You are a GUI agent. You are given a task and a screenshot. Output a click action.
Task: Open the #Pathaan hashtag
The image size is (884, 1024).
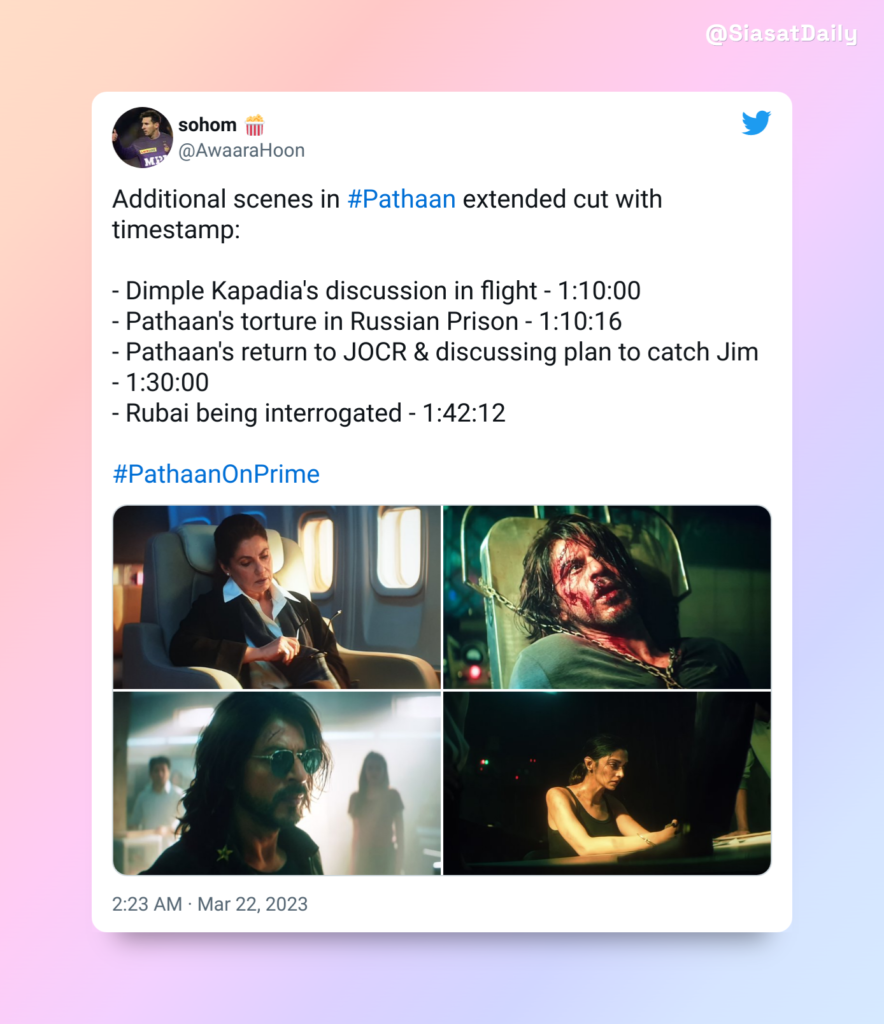(x=401, y=199)
